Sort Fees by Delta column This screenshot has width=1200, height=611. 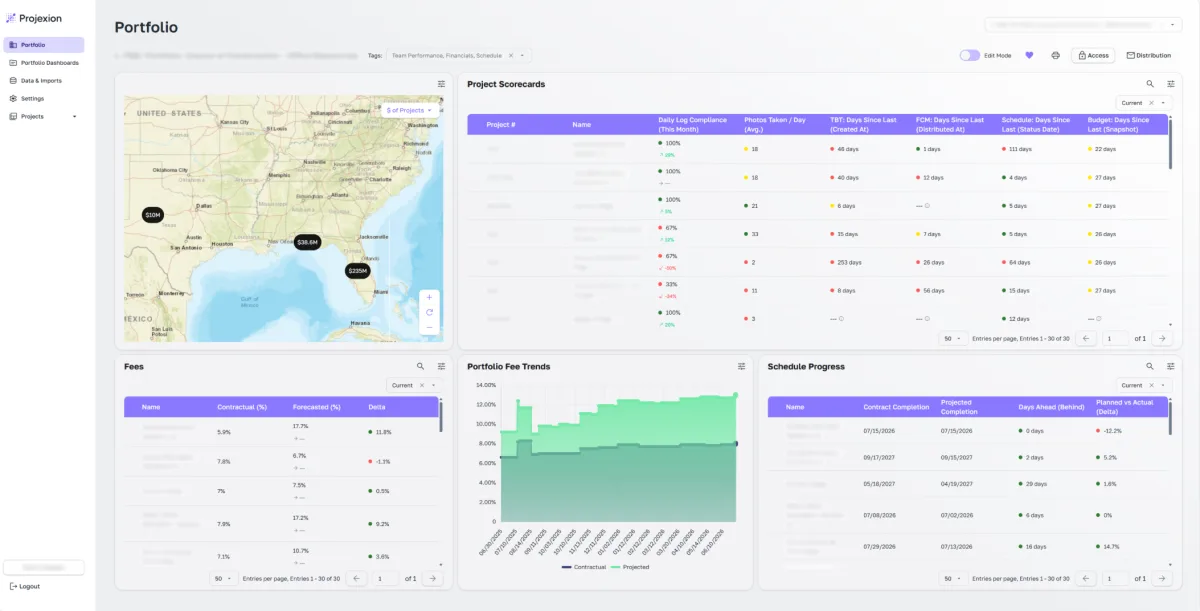377,407
